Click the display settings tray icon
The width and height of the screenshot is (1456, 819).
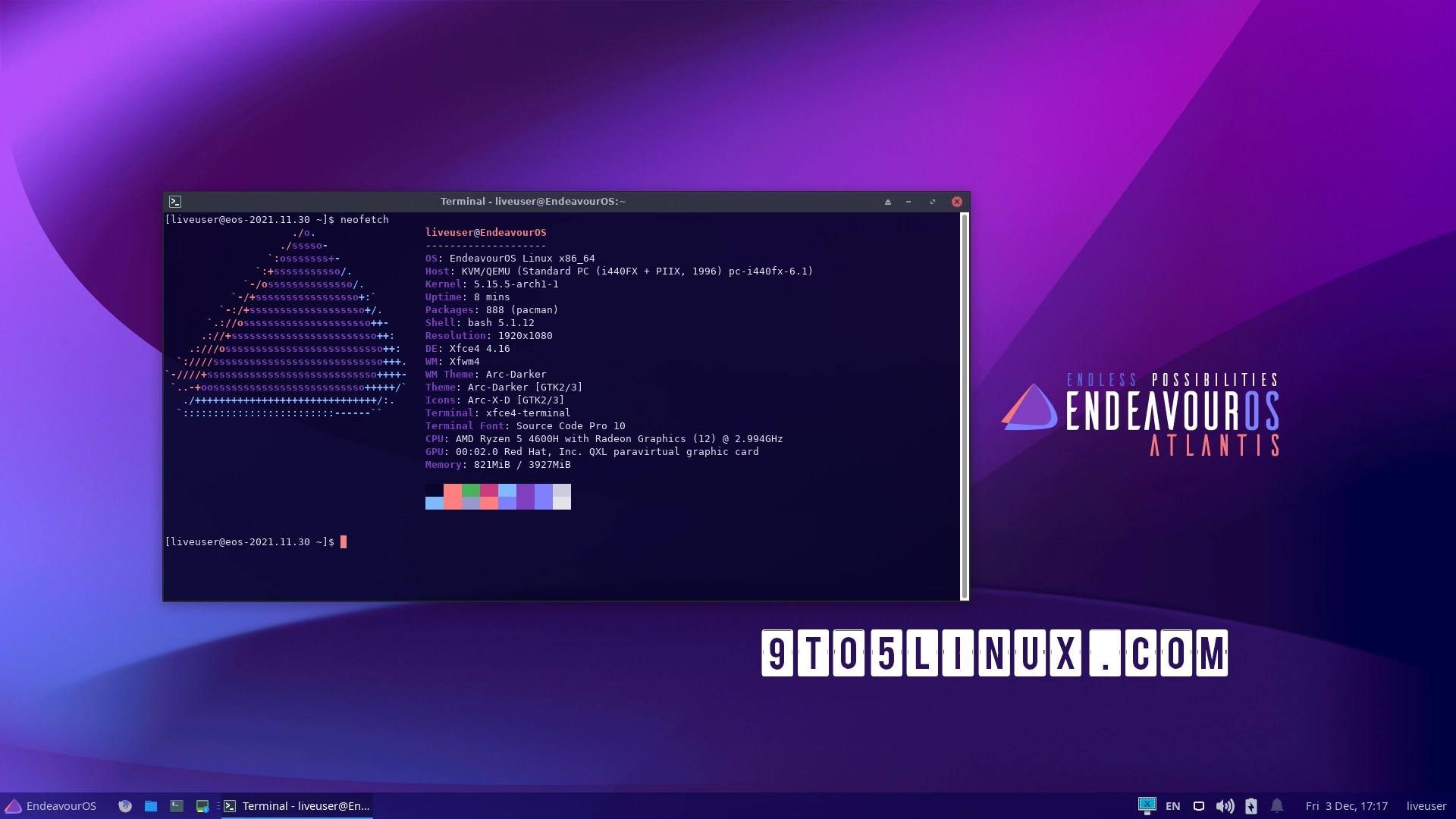tap(1199, 806)
